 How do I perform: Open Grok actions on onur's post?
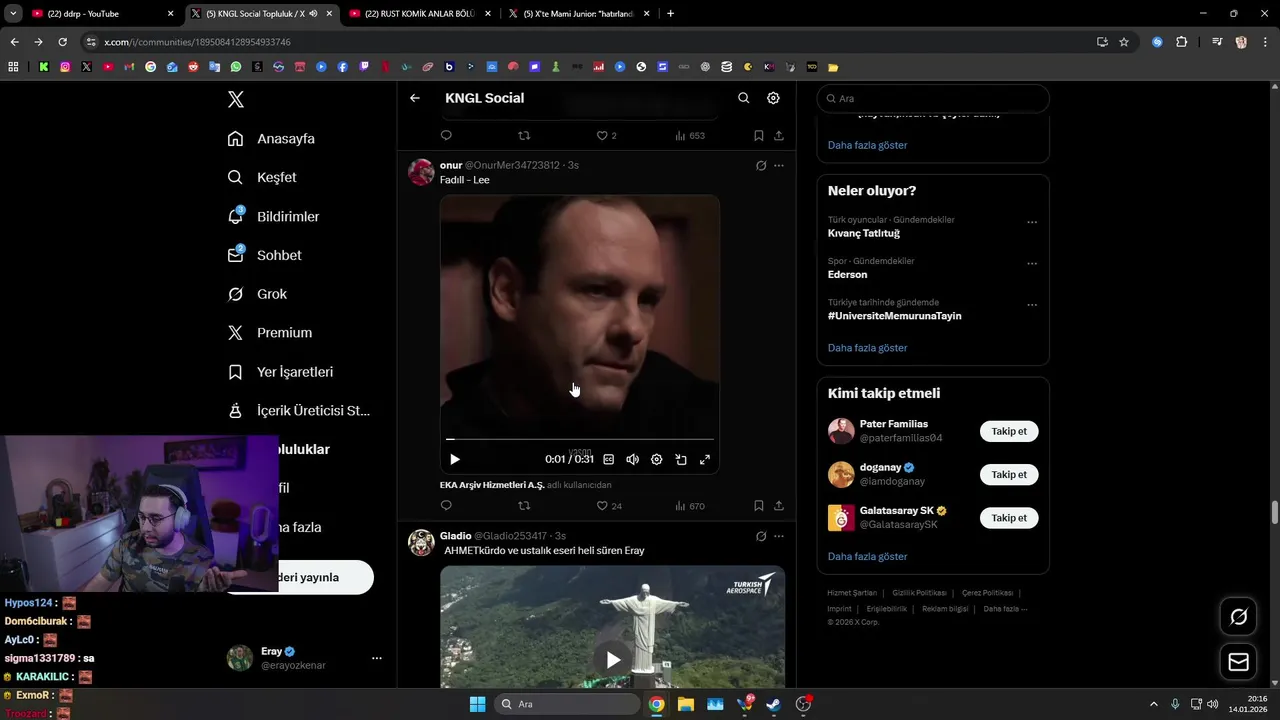pos(761,165)
